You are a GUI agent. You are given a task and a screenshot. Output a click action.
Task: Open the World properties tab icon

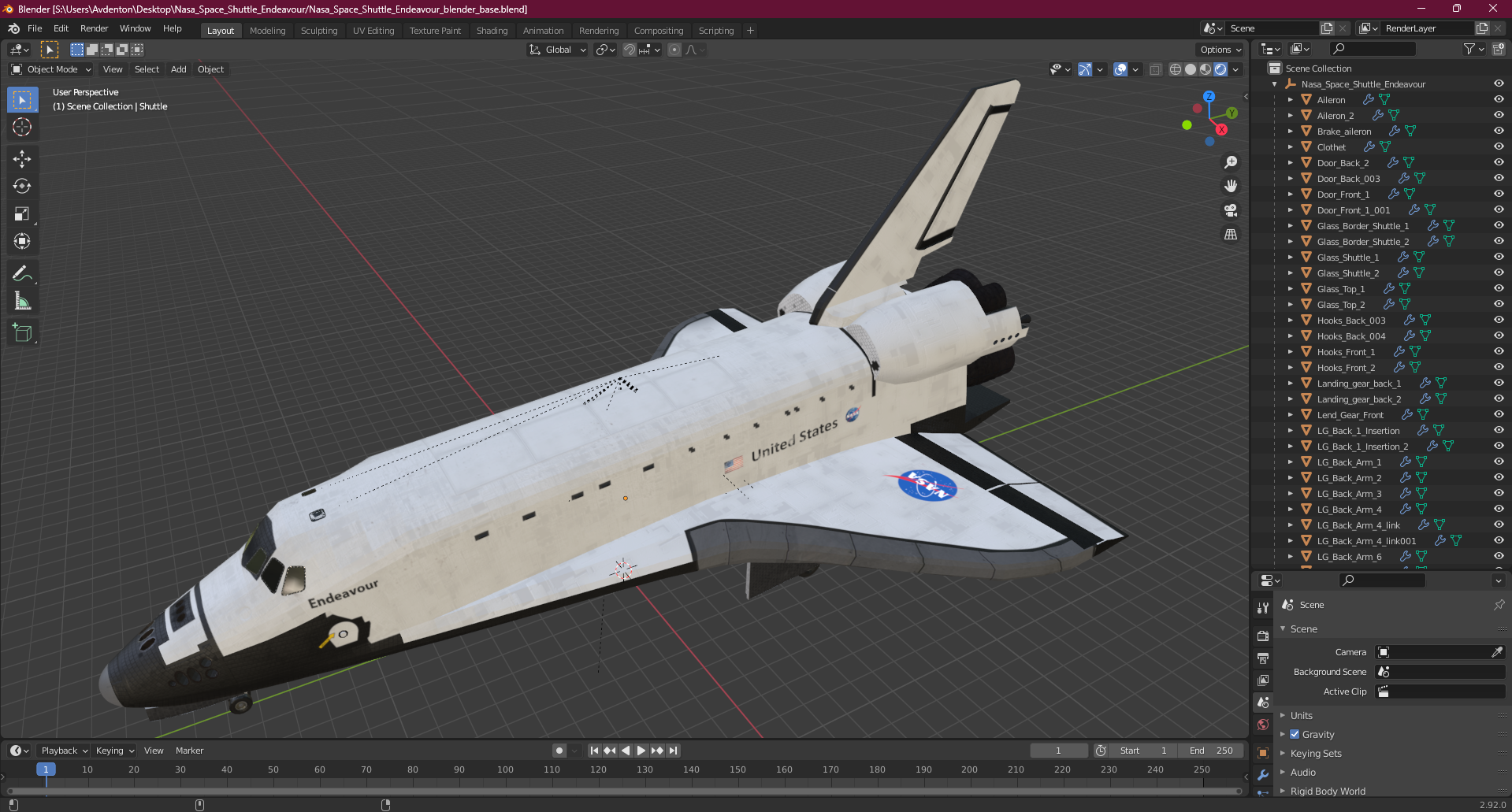click(1263, 724)
